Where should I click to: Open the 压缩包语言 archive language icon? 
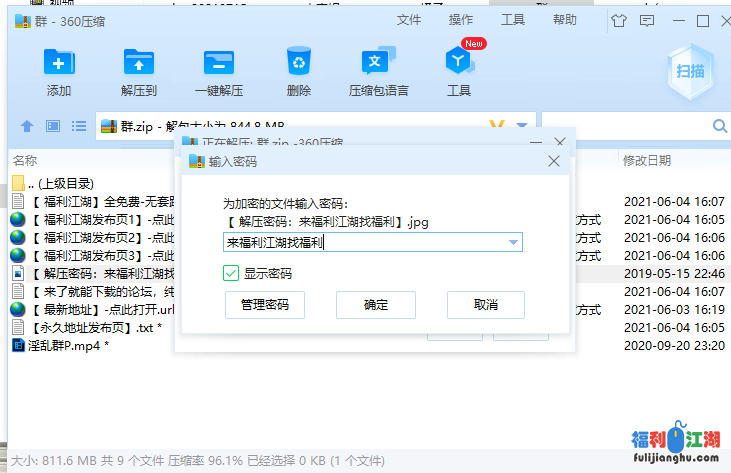(x=378, y=62)
